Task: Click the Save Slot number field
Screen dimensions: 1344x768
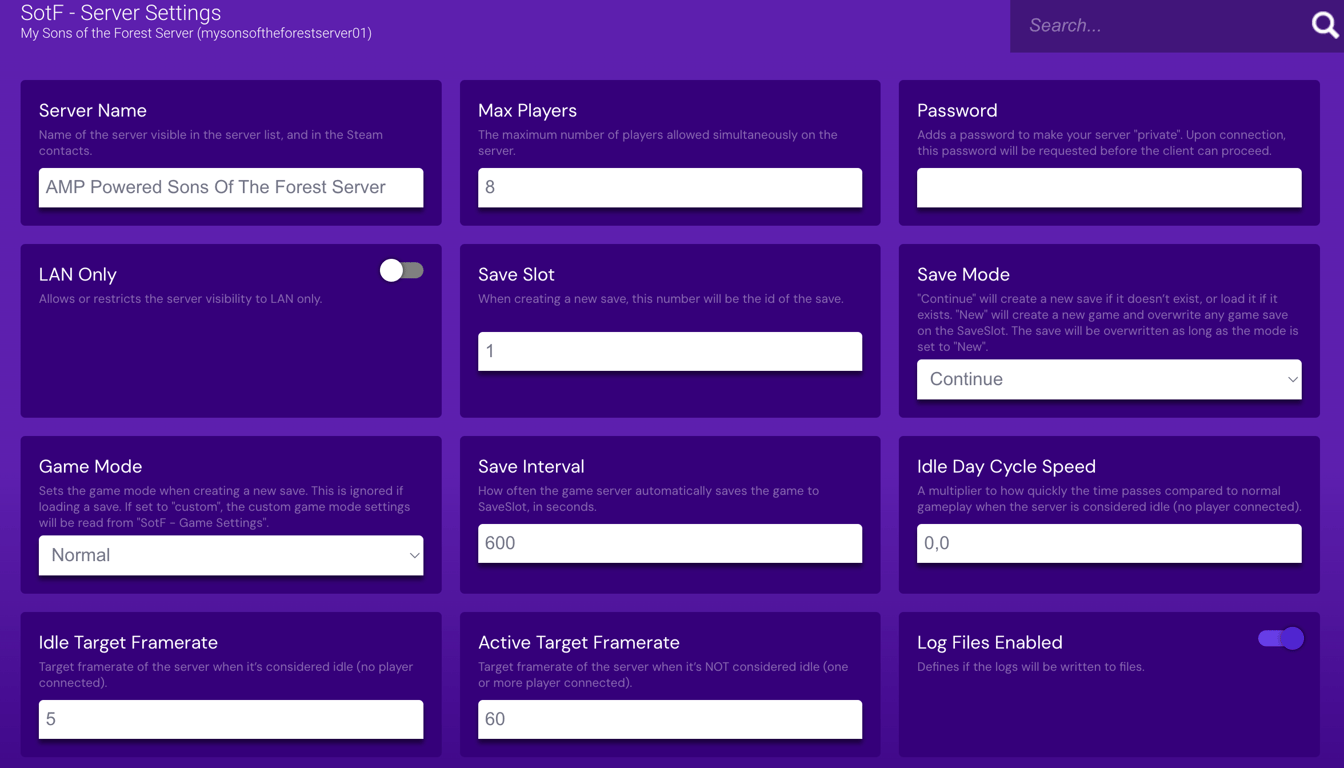Action: tap(670, 351)
